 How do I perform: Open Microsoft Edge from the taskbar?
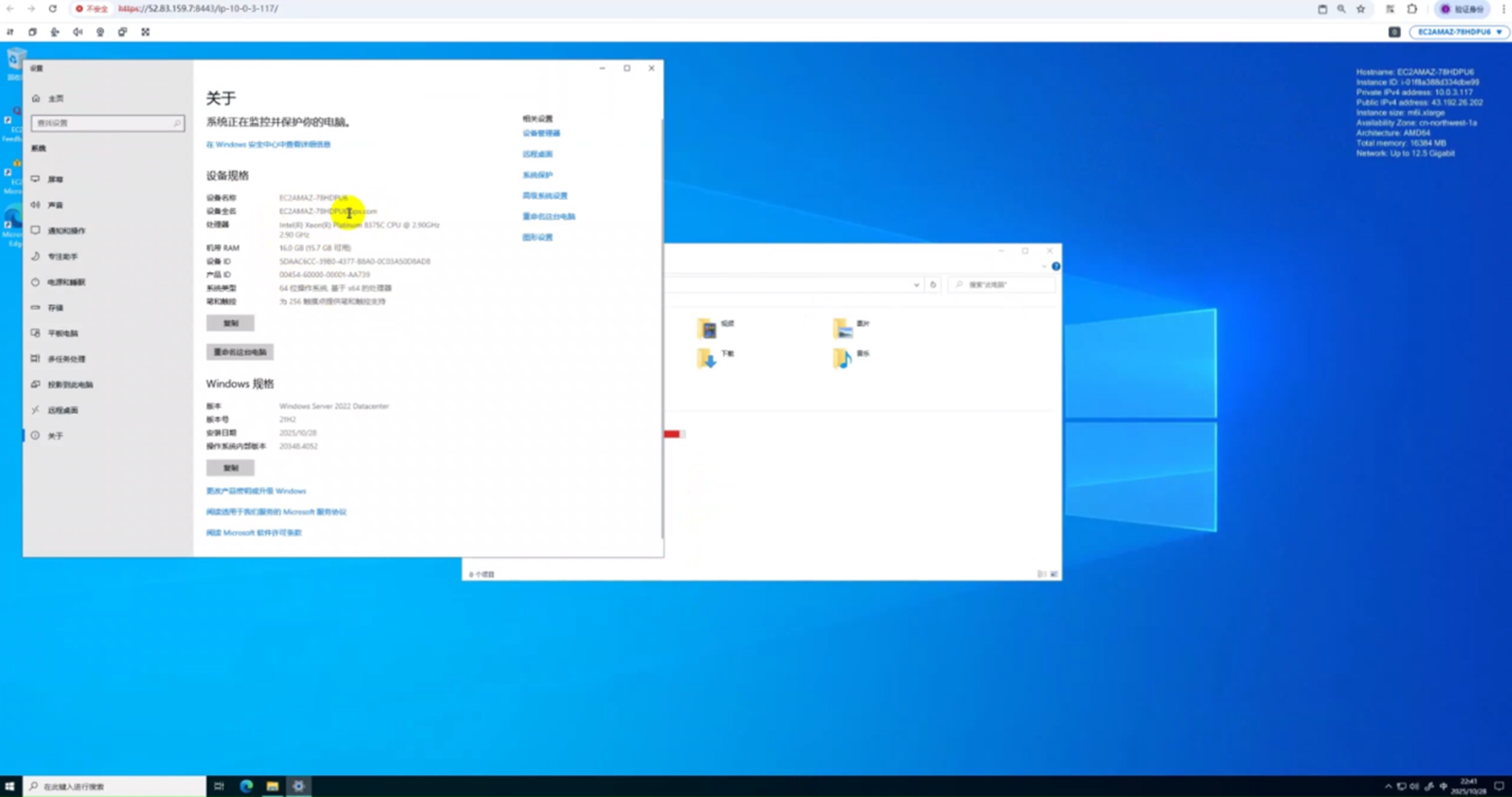[246, 786]
